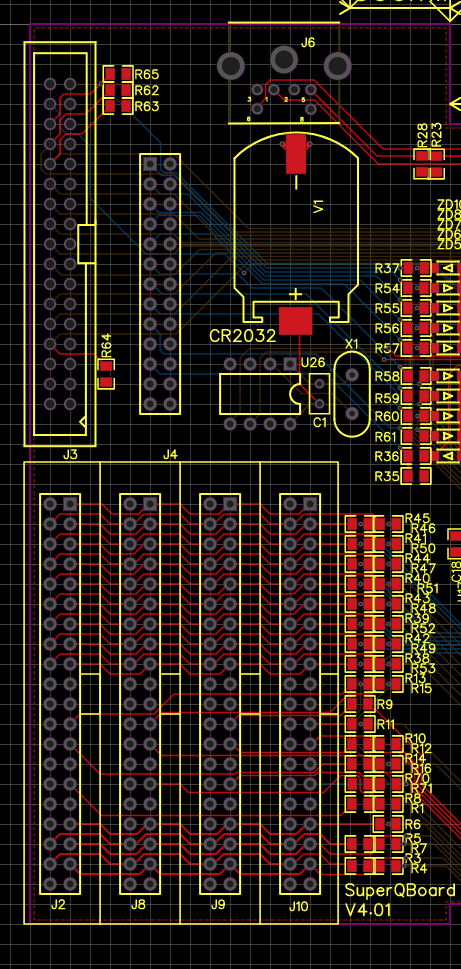Screen dimensions: 461x969
Task: Click the crystal X1 footprint
Action: [352, 394]
